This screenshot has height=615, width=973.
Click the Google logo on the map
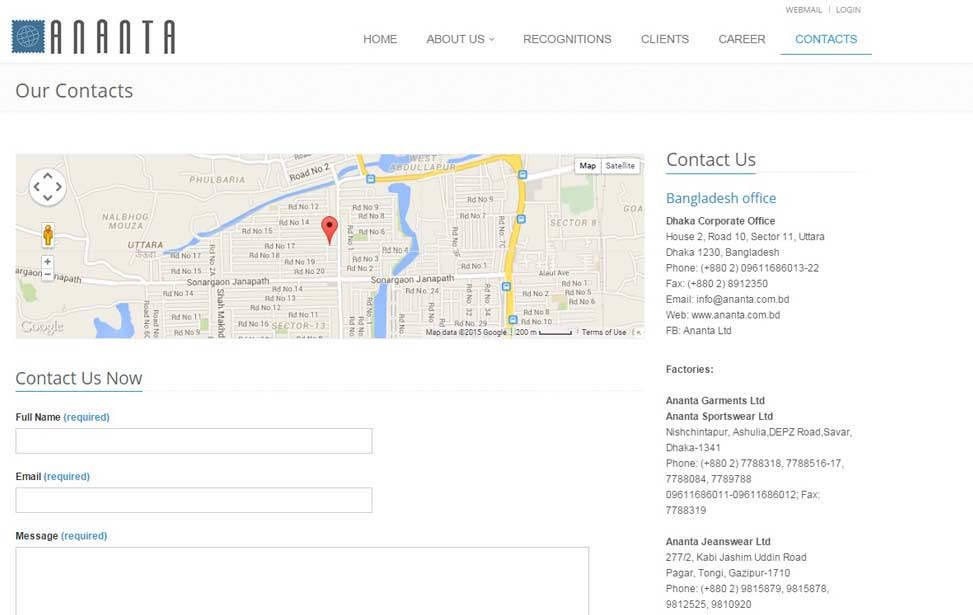(41, 327)
